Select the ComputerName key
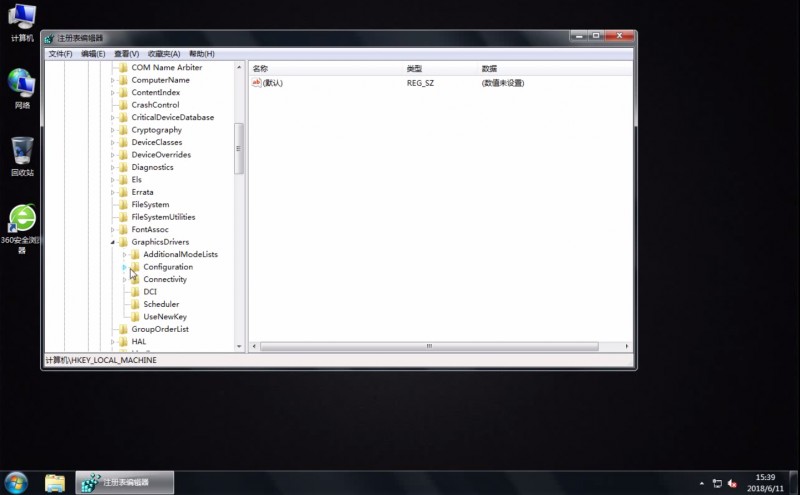This screenshot has height=495, width=800. coord(160,80)
